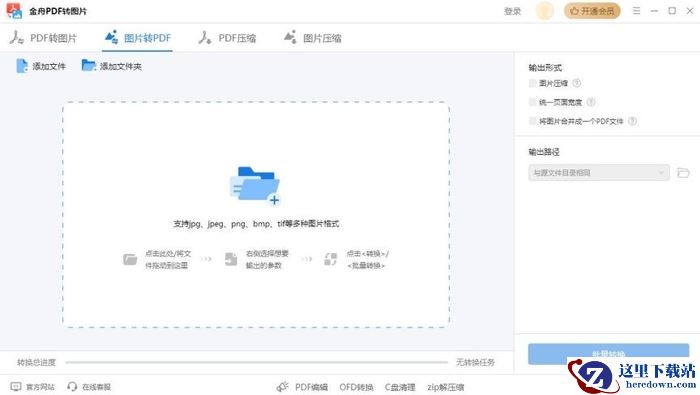Viewport: 700px width, 395px height.
Task: Click the monitor icon for 官方网站
Action: click(x=16, y=387)
